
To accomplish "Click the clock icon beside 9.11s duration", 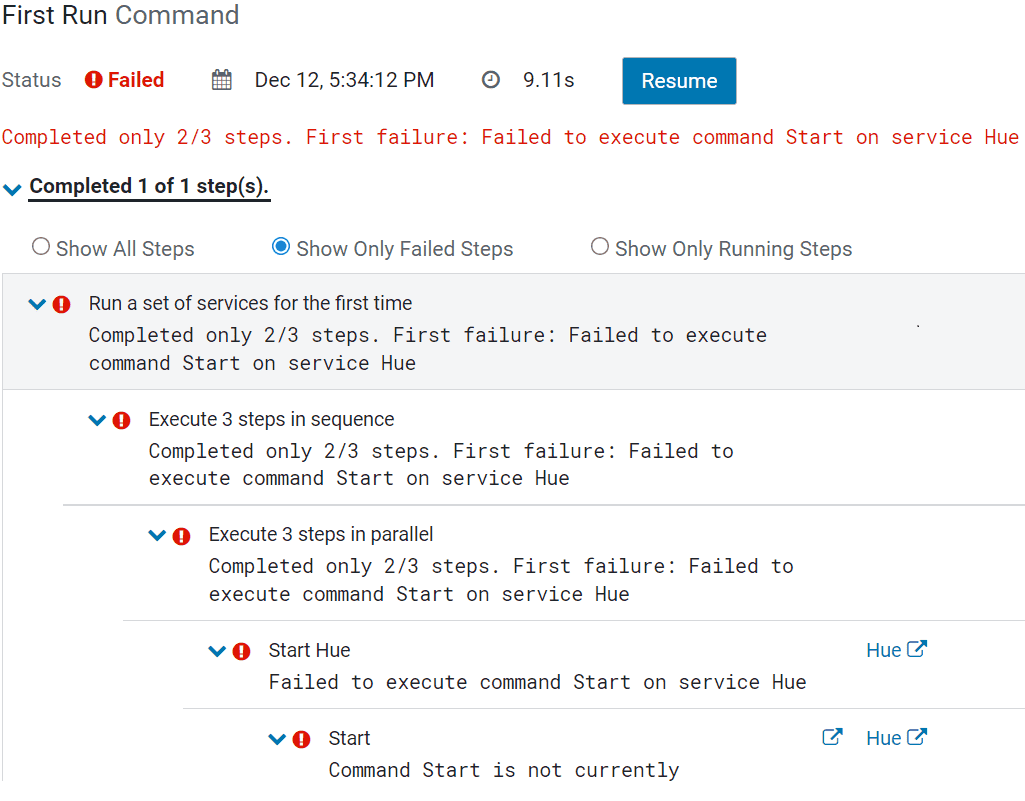I will [491, 80].
